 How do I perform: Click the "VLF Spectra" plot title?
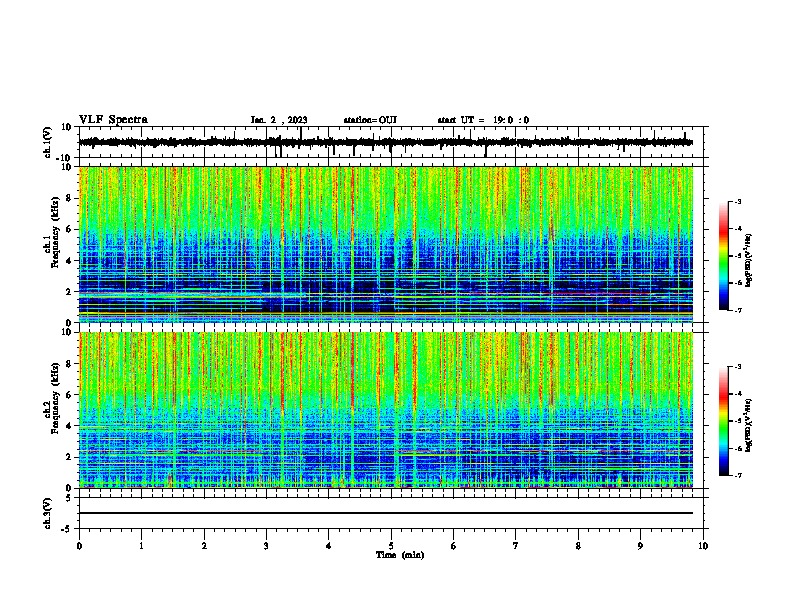point(113,119)
